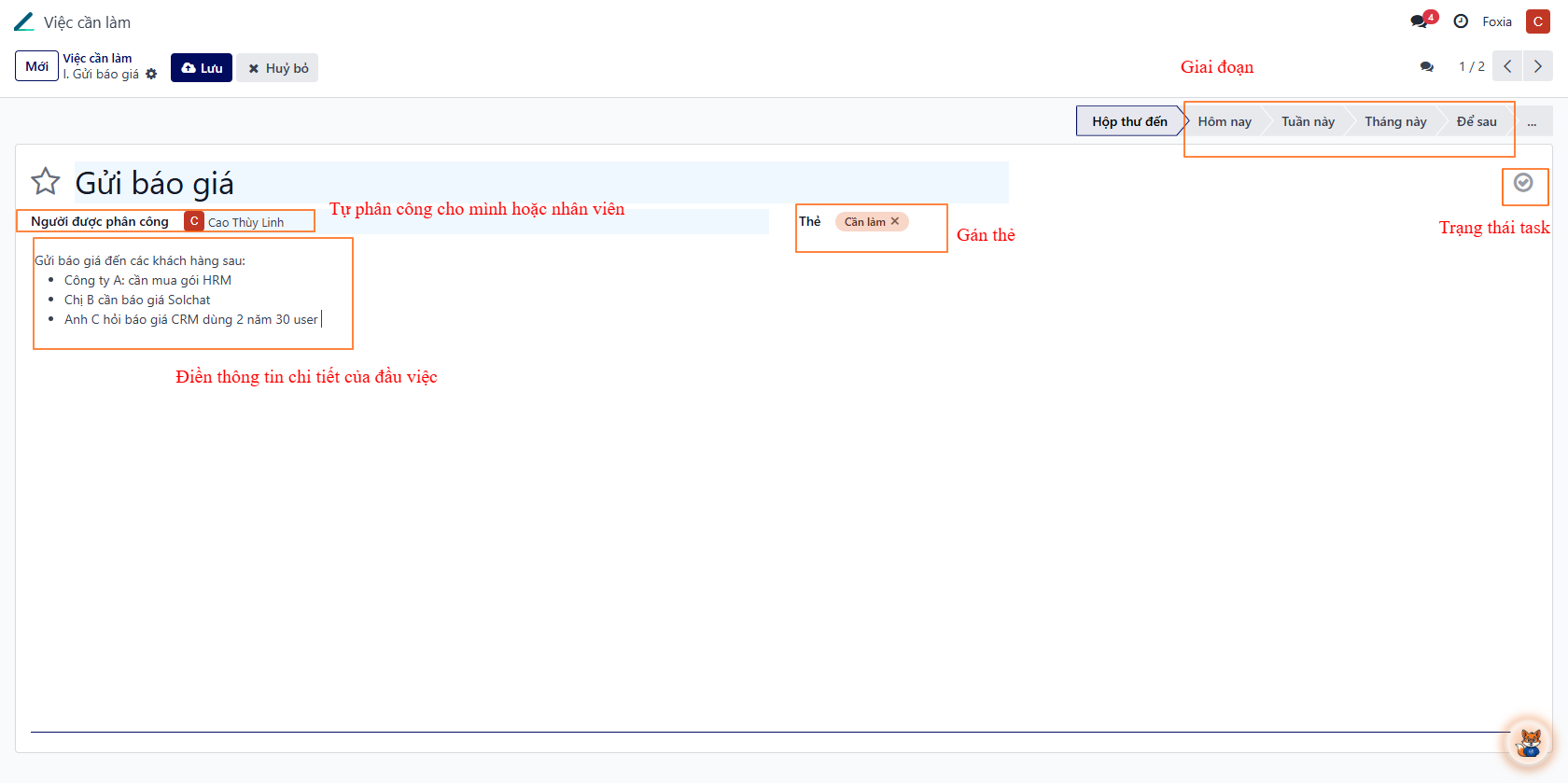Open the messages icon with badge 4
Screen dimensions: 1568x783
coord(1421,21)
